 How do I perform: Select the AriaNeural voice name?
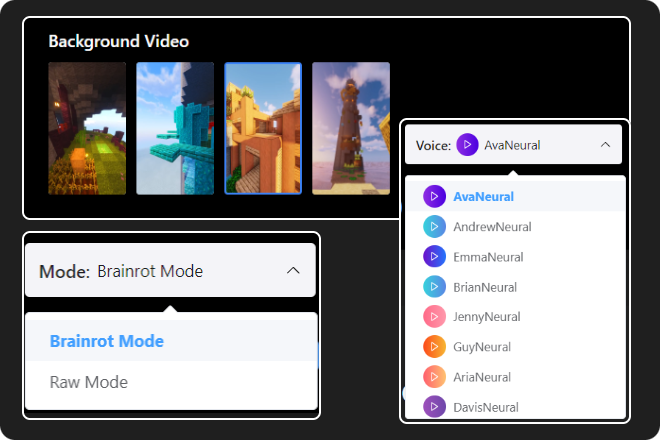point(482,377)
